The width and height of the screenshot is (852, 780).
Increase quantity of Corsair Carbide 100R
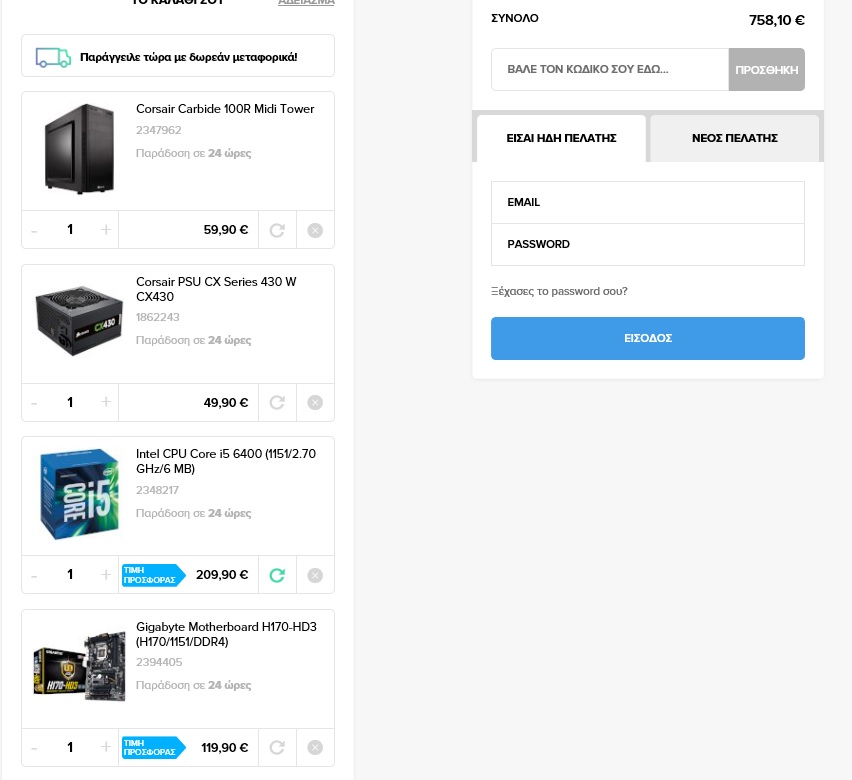106,229
